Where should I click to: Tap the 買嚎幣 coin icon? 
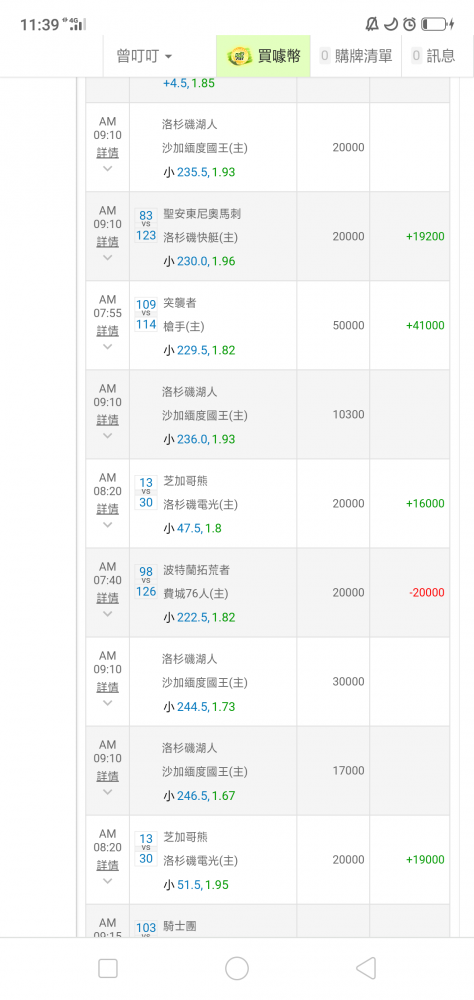pos(239,56)
